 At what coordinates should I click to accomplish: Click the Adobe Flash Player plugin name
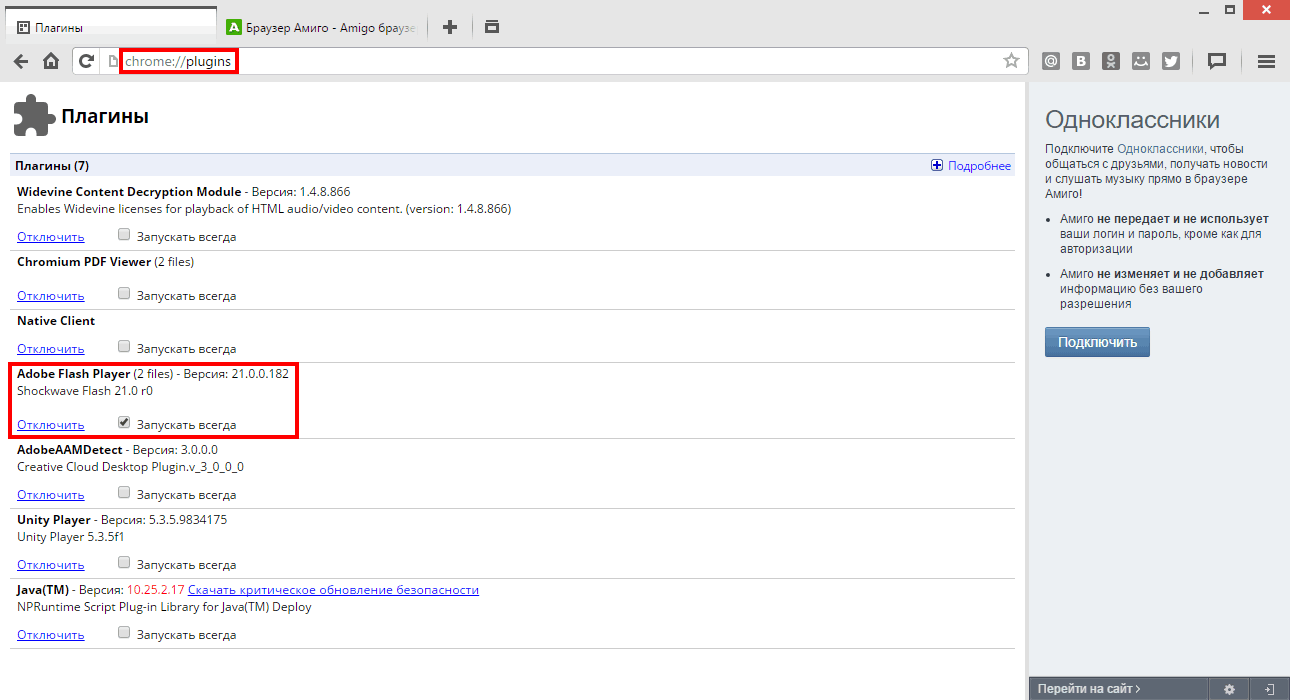[74, 374]
